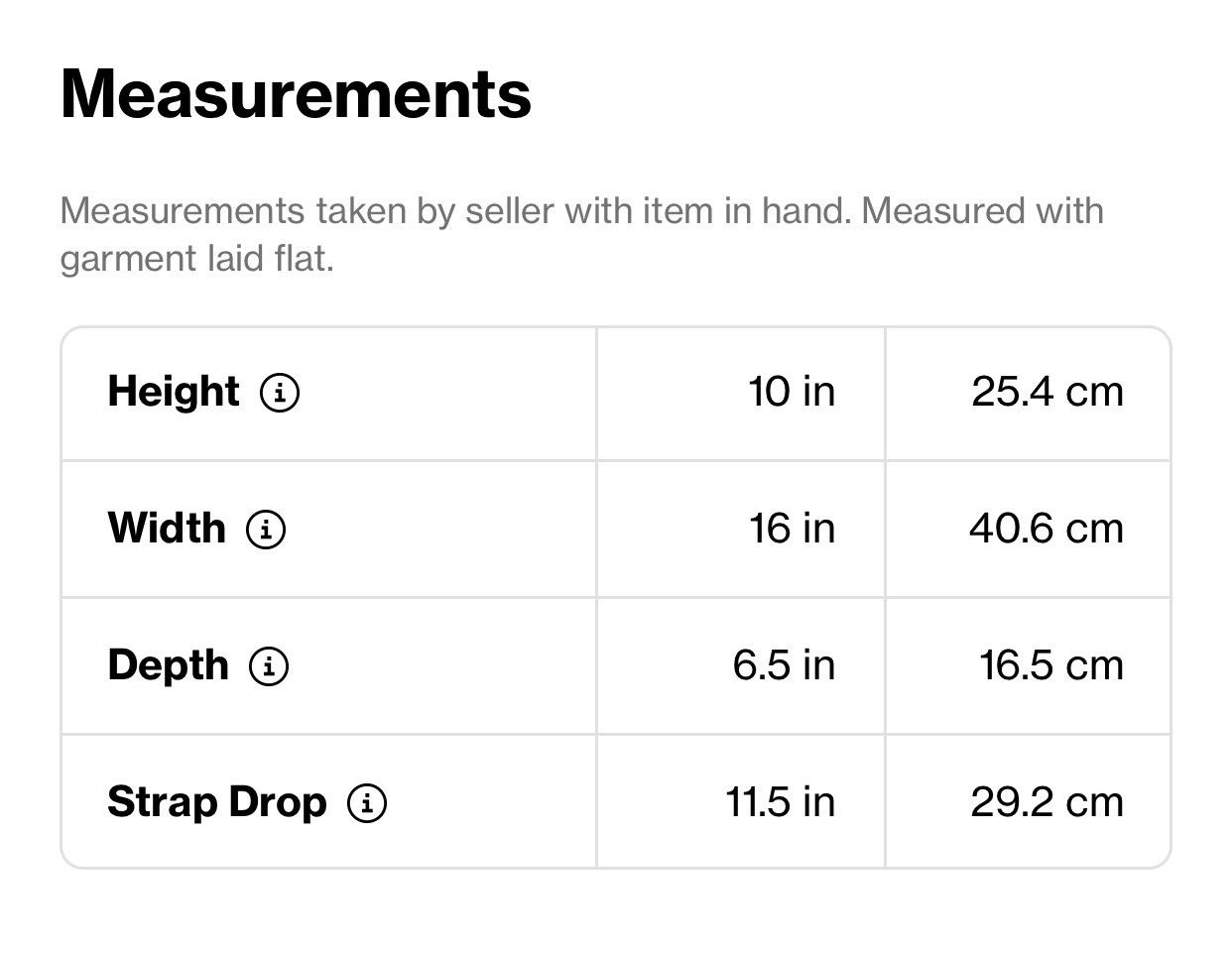Click the 40.6 cm width value

1047,528
